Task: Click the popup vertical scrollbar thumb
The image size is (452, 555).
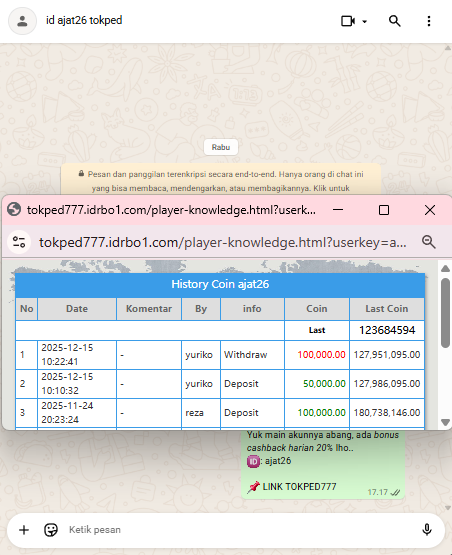Action: pyautogui.click(x=445, y=313)
